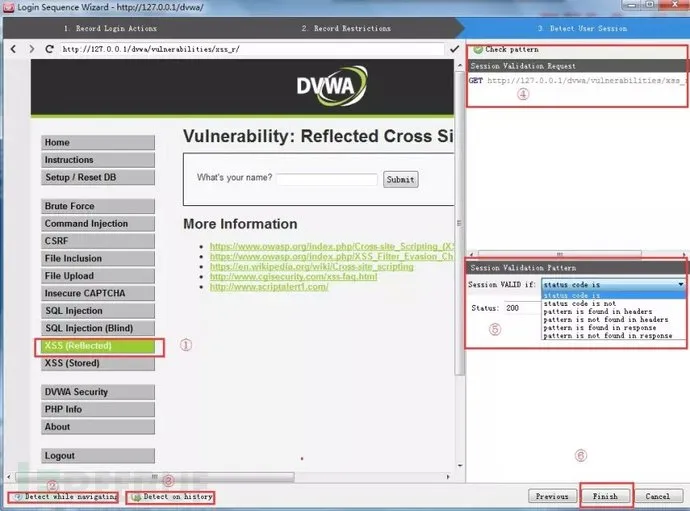Image resolution: width=690 pixels, height=511 pixels.
Task: Click the browser vertical scrollbar down arrow
Action: [460, 466]
